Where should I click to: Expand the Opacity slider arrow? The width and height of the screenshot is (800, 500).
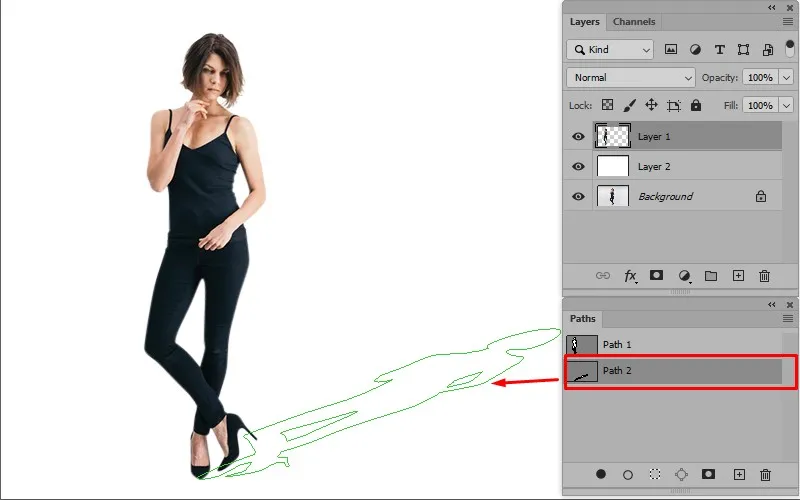click(x=786, y=78)
